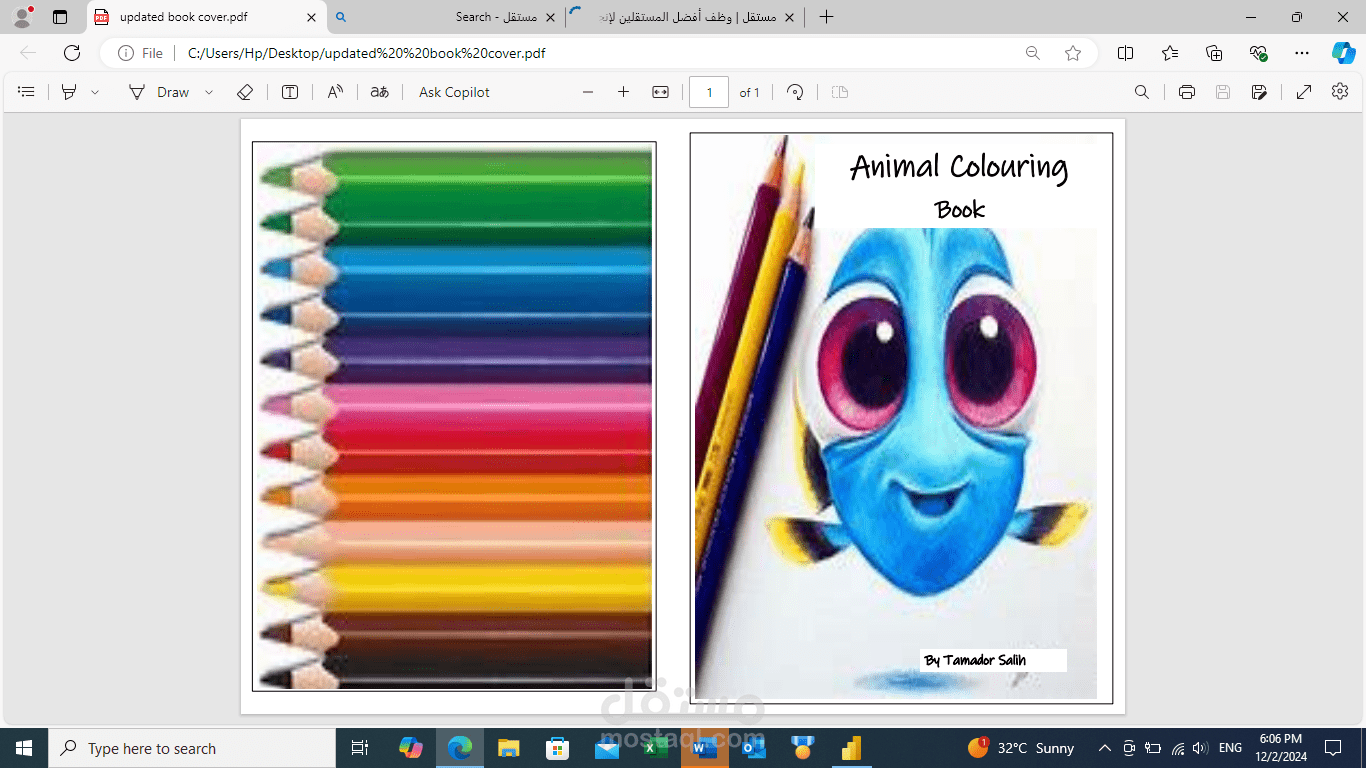Image resolution: width=1366 pixels, height=768 pixels.
Task: Open Split screen view
Action: coord(1125,53)
